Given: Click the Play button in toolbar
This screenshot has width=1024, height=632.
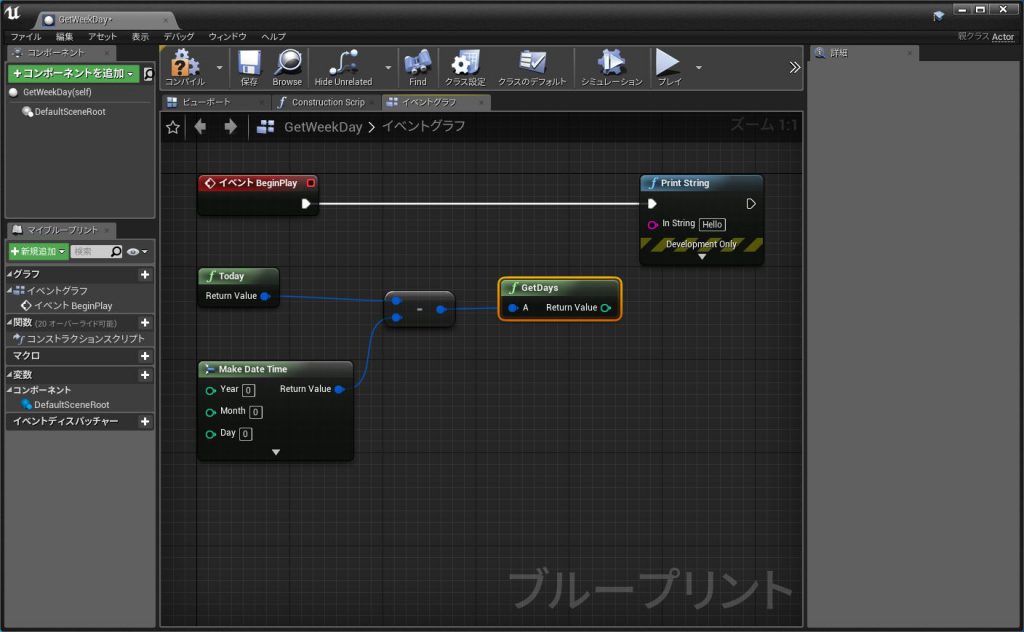Looking at the screenshot, I should (x=668, y=67).
